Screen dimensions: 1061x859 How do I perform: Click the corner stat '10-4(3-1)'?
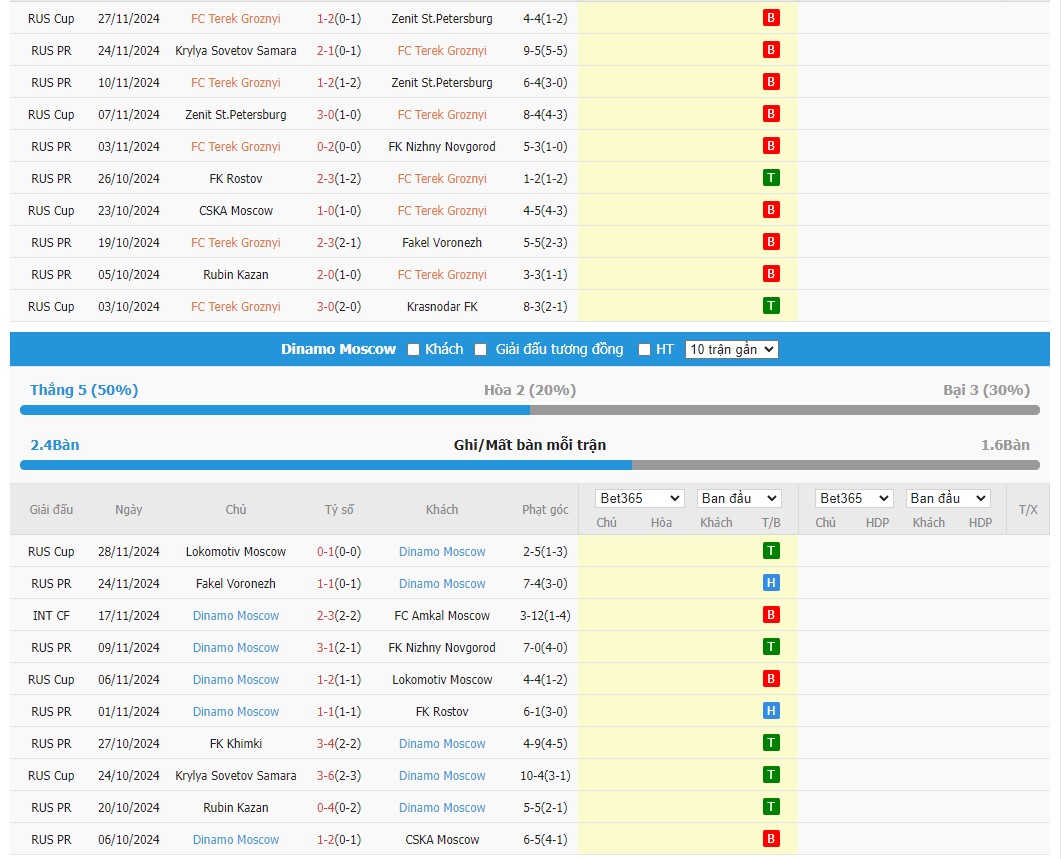point(545,776)
